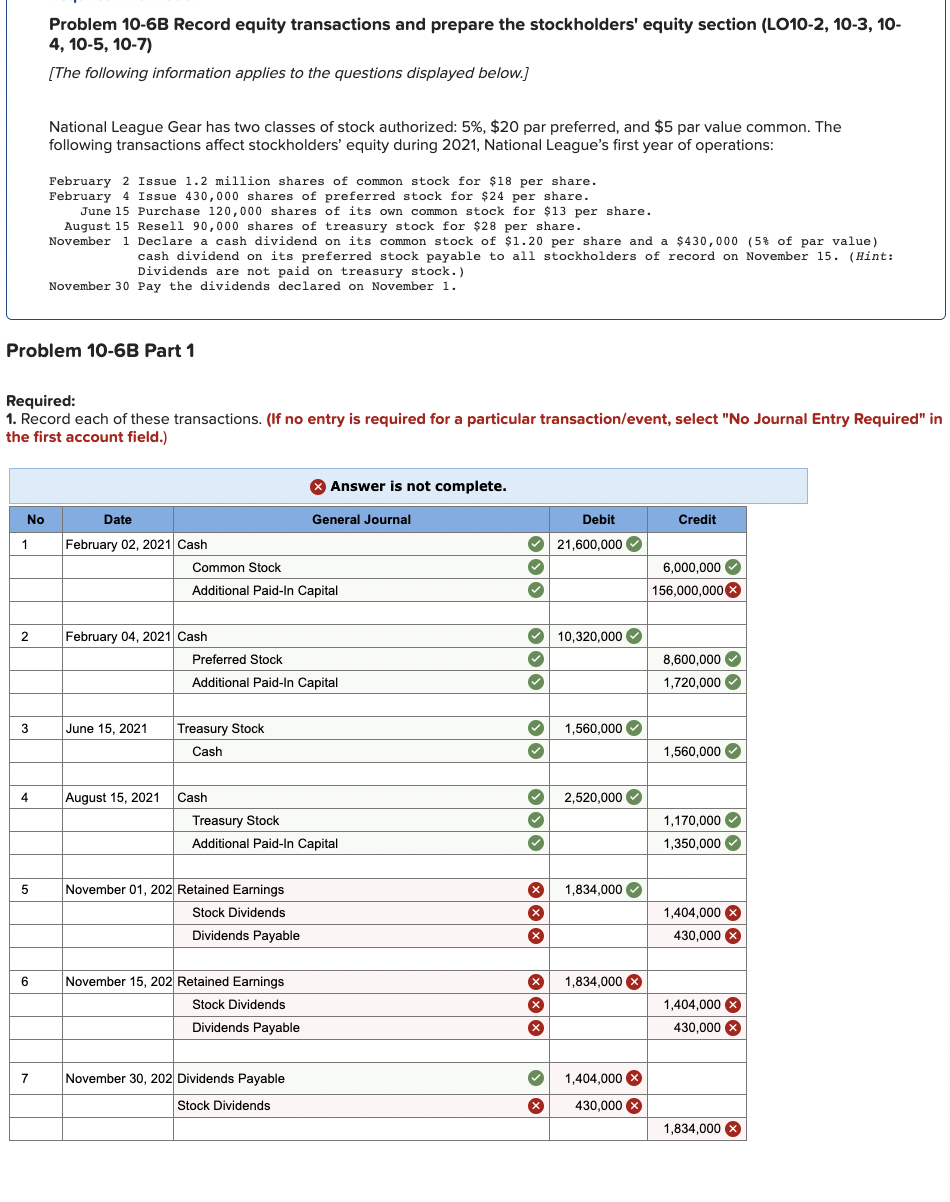Click the green check beside the Treasury Stock entry
950x1202 pixels.
[x=535, y=728]
